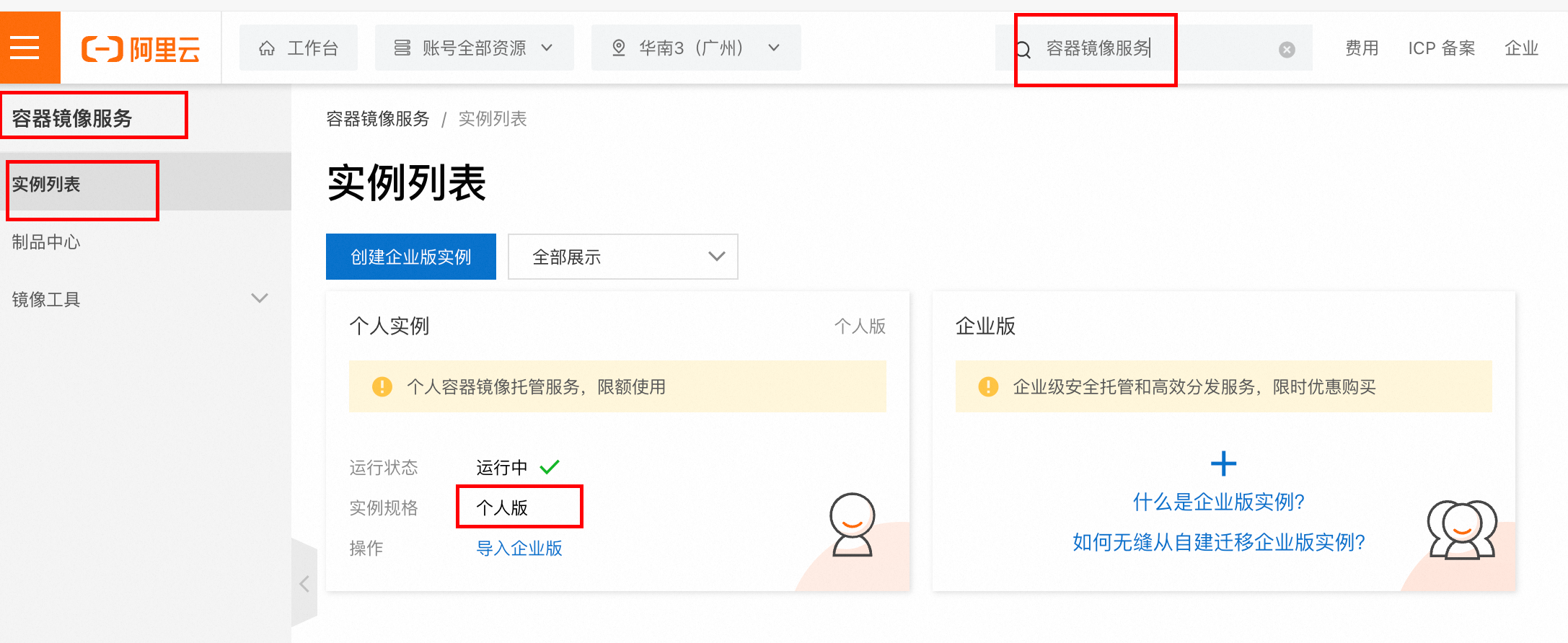Click the warning icon in 个人容器镜像托管服务 notice
The height and width of the screenshot is (643, 1568).
click(382, 387)
